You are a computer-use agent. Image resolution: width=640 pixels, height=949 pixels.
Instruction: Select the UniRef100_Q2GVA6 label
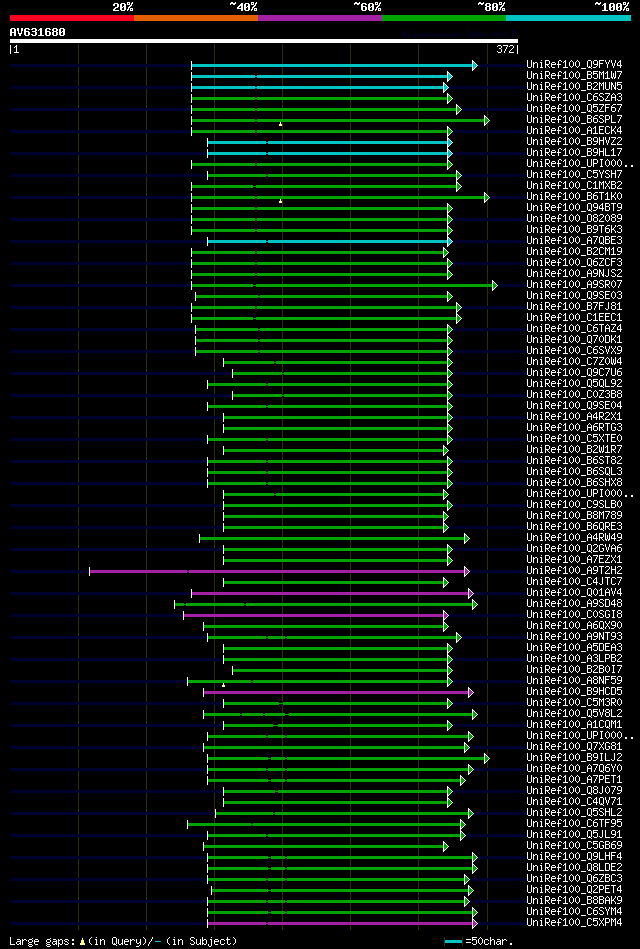tap(574, 548)
